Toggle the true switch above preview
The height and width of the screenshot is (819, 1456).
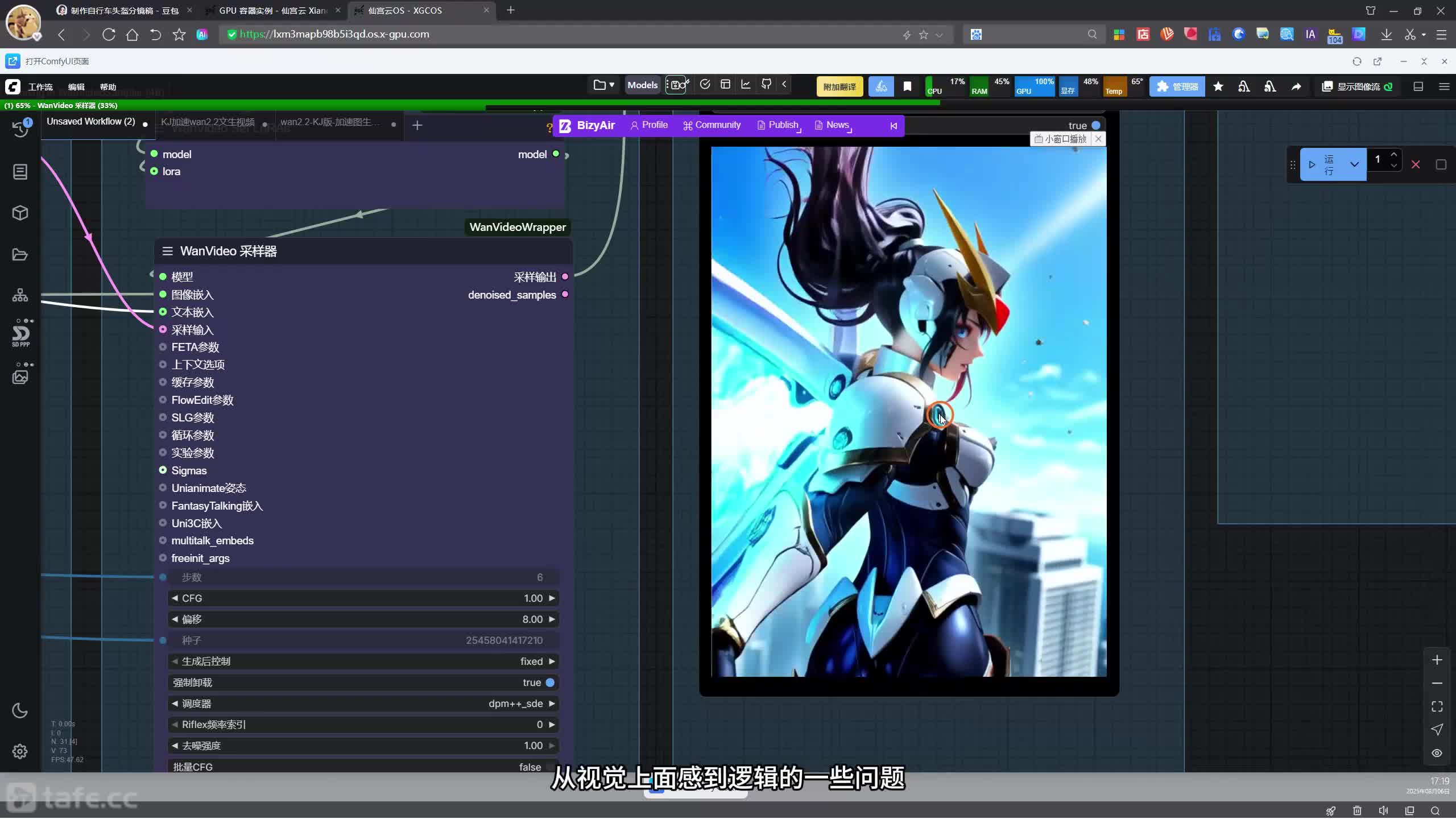[x=1095, y=125]
